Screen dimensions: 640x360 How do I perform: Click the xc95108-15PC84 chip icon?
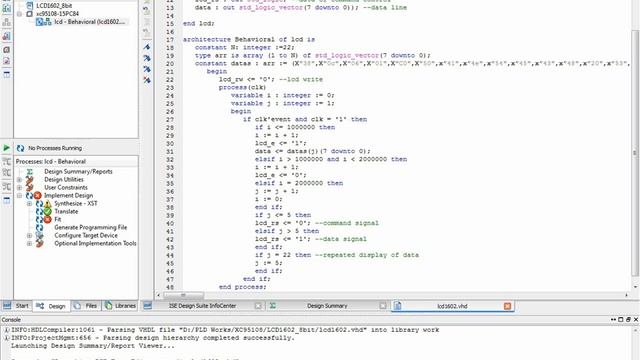(x=29, y=14)
